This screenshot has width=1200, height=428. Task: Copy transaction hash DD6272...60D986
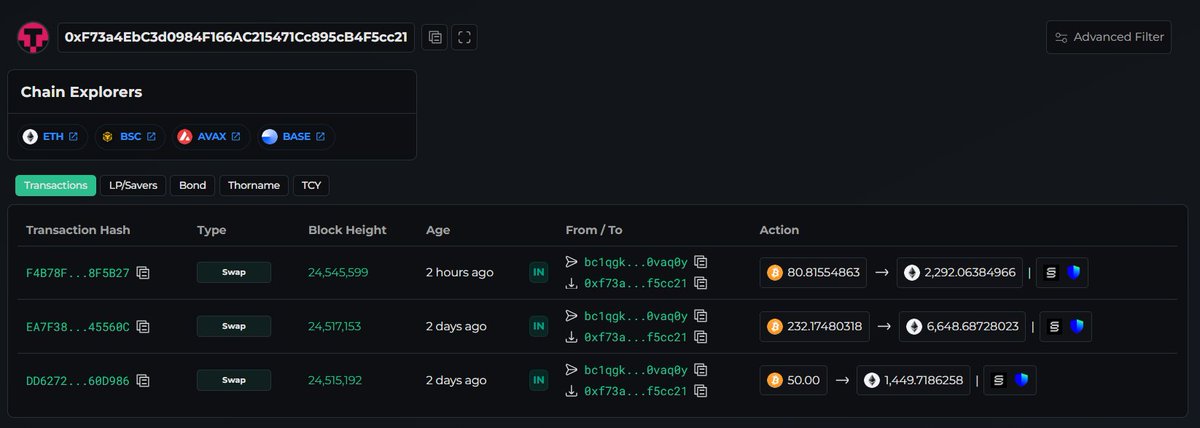[144, 380]
